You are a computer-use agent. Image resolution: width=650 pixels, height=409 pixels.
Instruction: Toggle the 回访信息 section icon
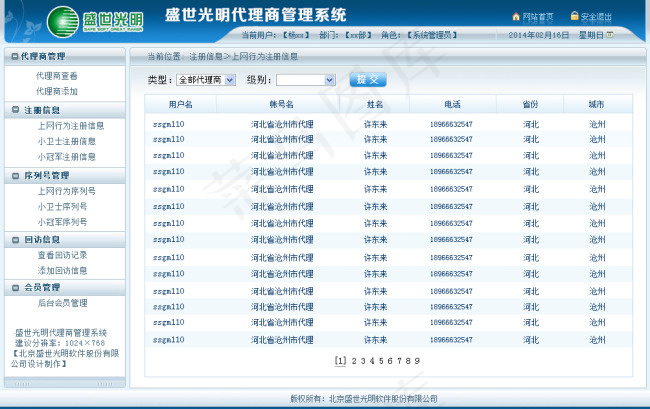pos(15,240)
